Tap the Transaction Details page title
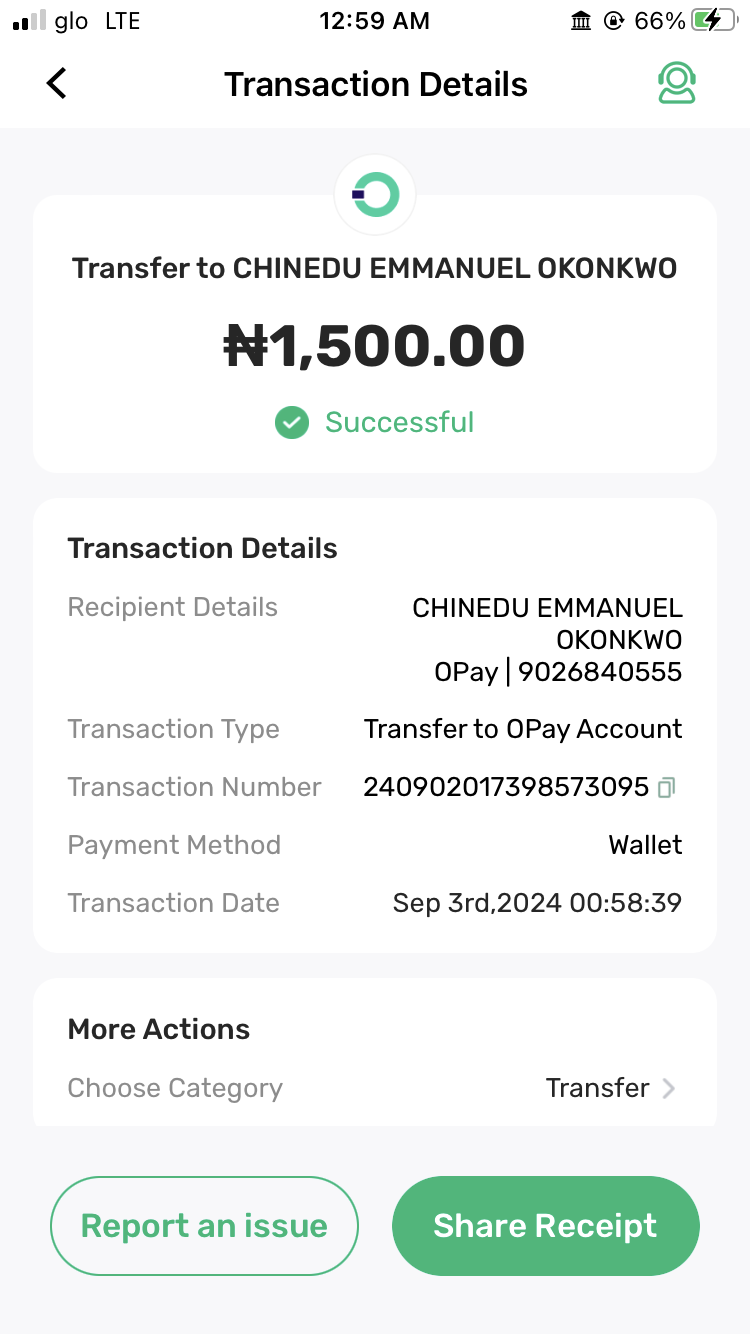Image resolution: width=750 pixels, height=1334 pixels. [x=375, y=84]
